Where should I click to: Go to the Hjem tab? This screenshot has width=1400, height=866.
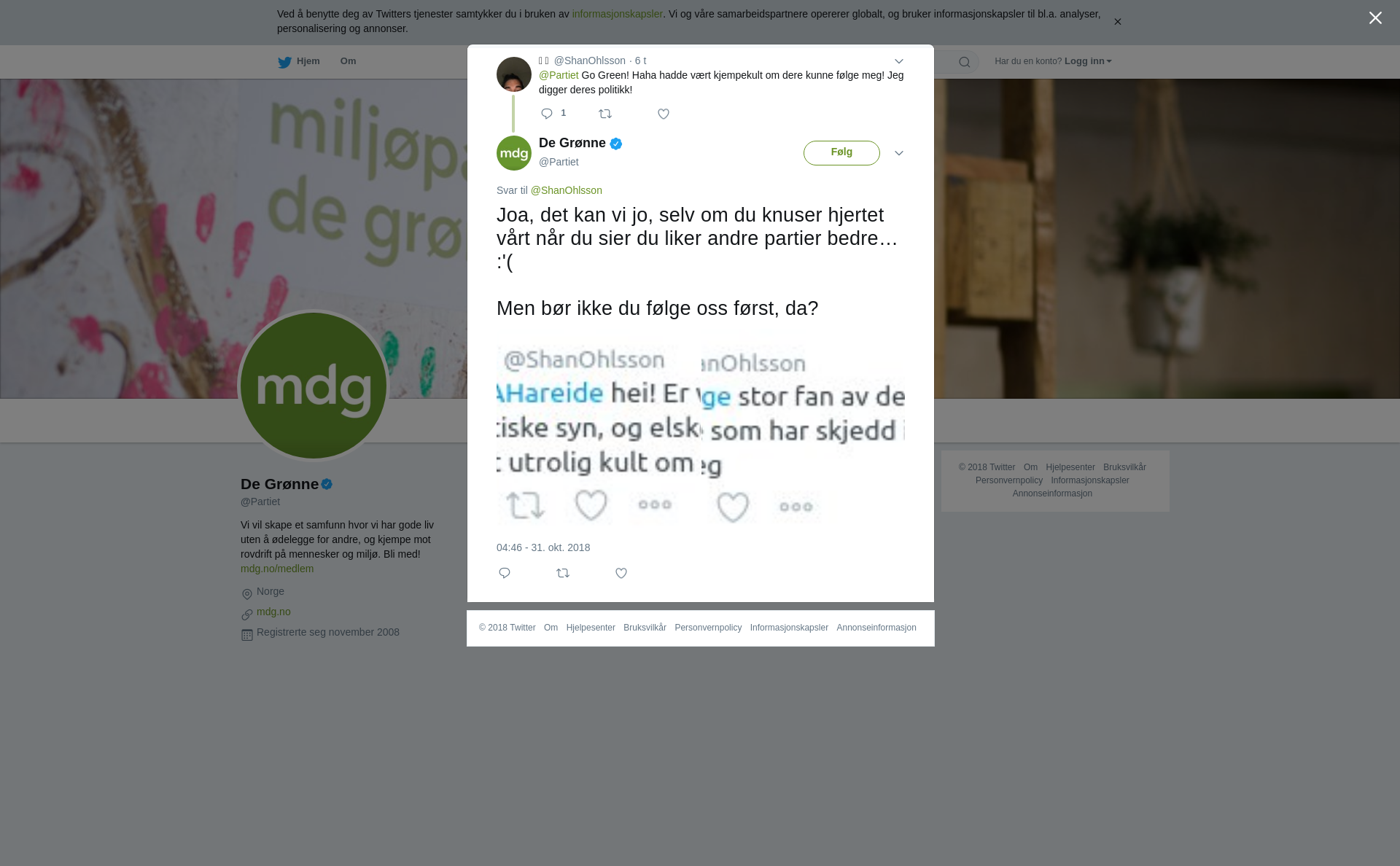pyautogui.click(x=299, y=61)
